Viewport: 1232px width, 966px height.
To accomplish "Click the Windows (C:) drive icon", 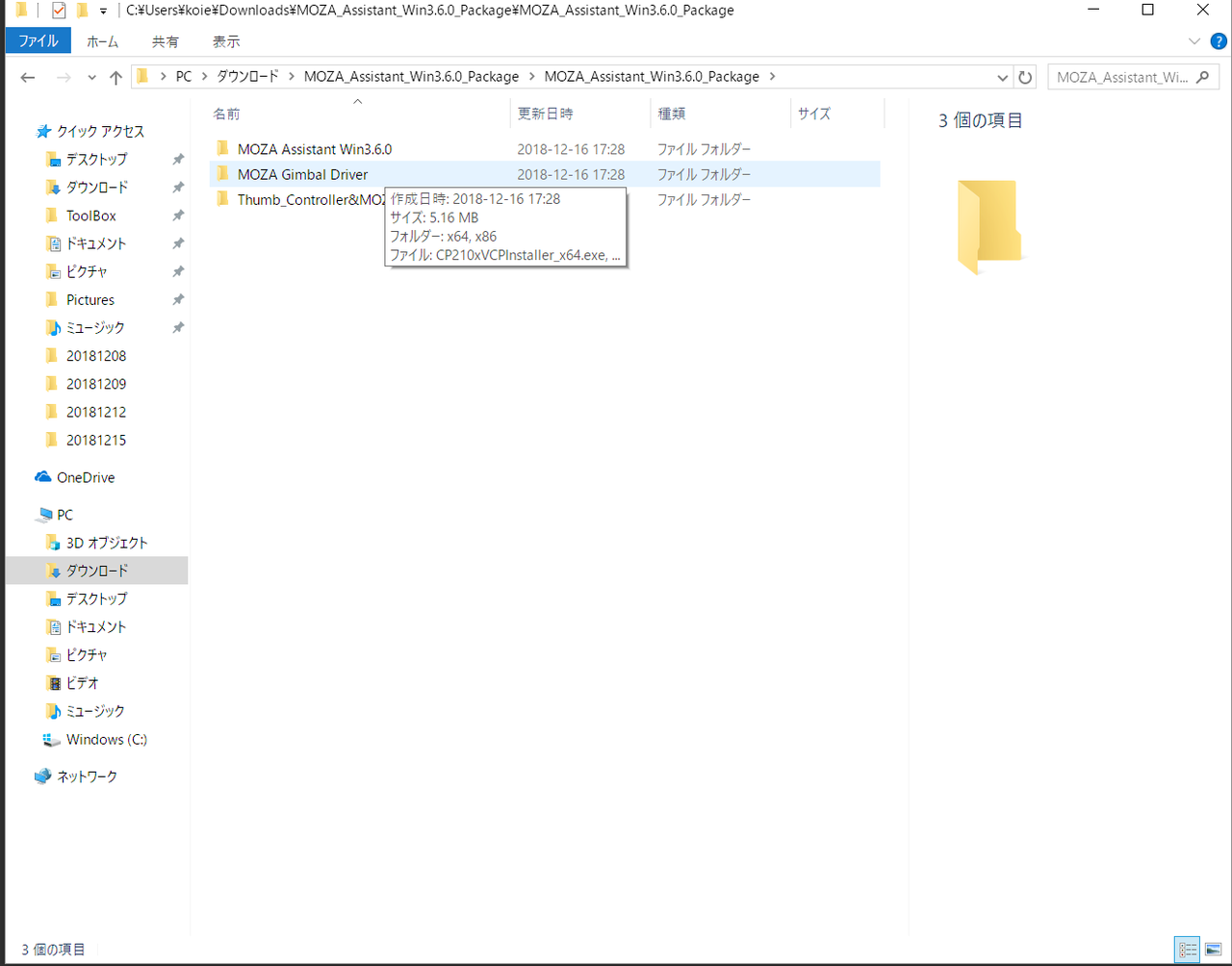I will tap(52, 740).
